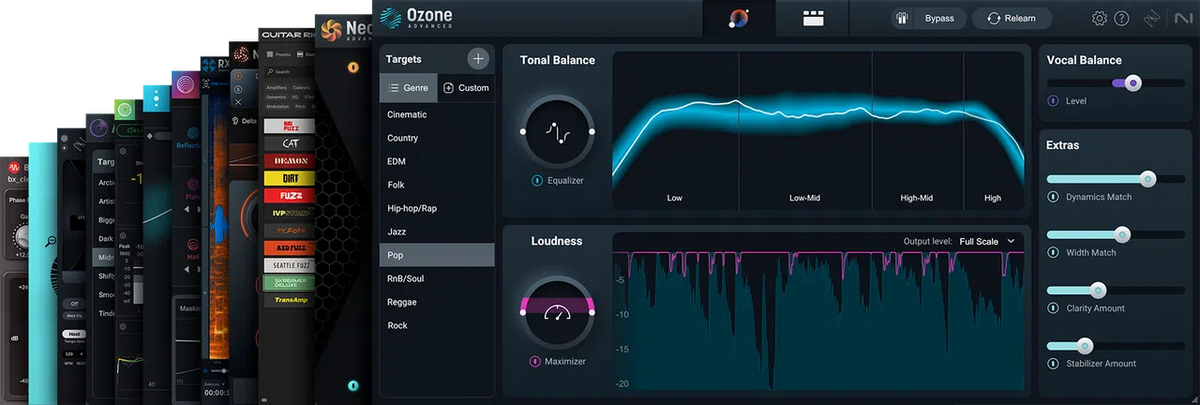This screenshot has height=405, width=1200.
Task: Click the purple concentric-rings plugin logo
Action: pos(185,87)
